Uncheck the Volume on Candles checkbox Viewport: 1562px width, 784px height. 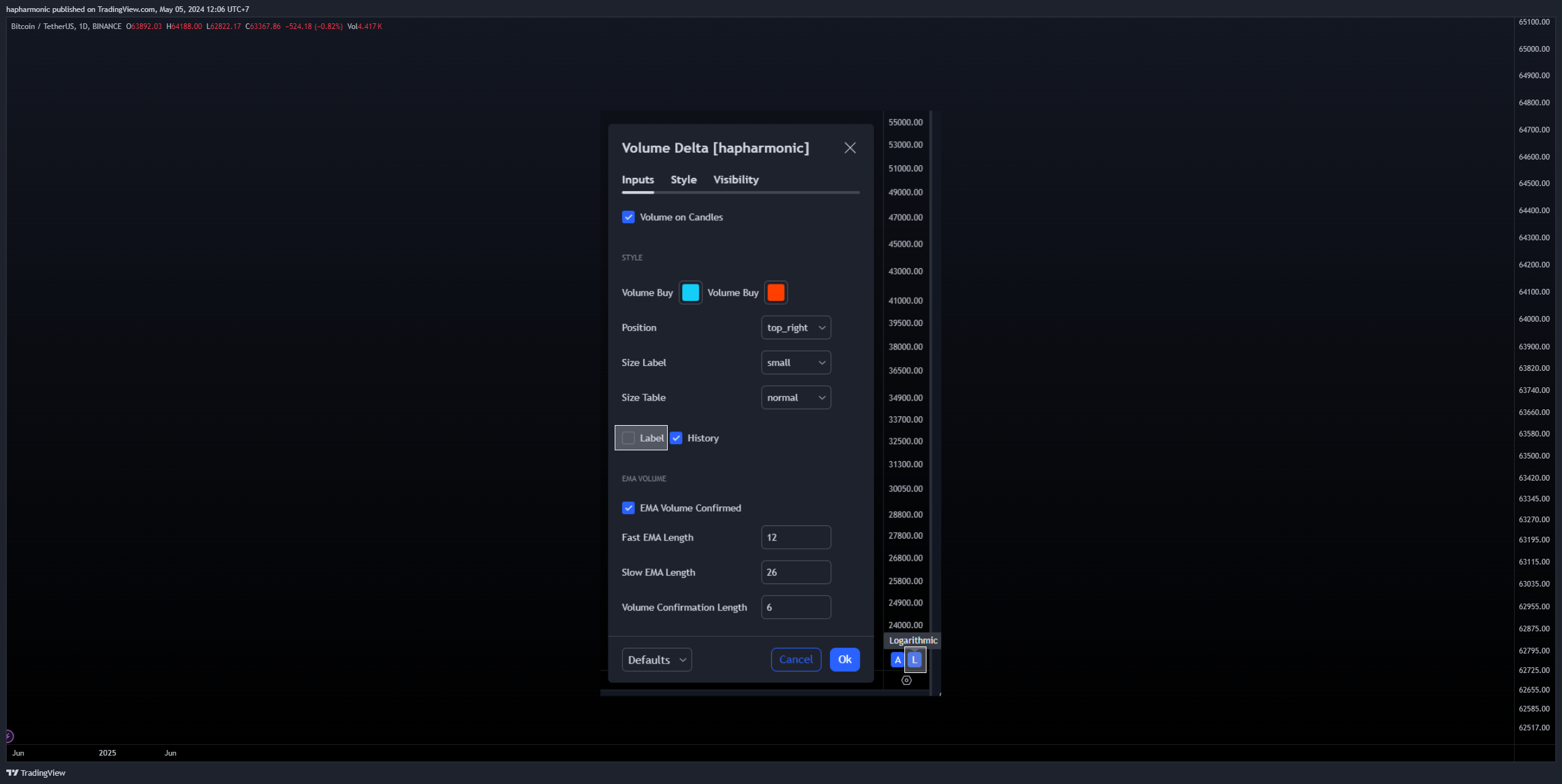[628, 217]
